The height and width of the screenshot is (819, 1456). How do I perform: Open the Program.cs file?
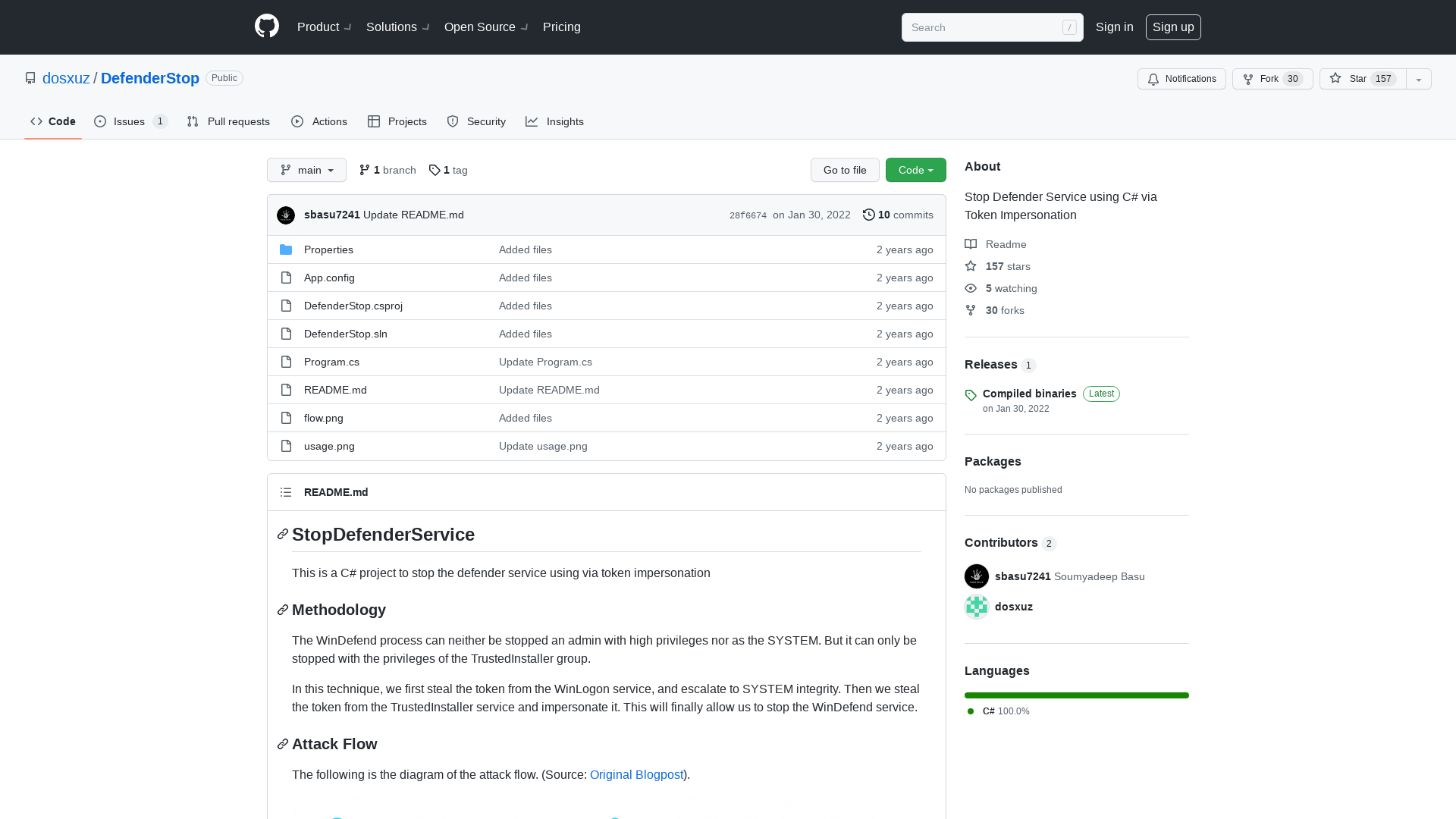[331, 362]
